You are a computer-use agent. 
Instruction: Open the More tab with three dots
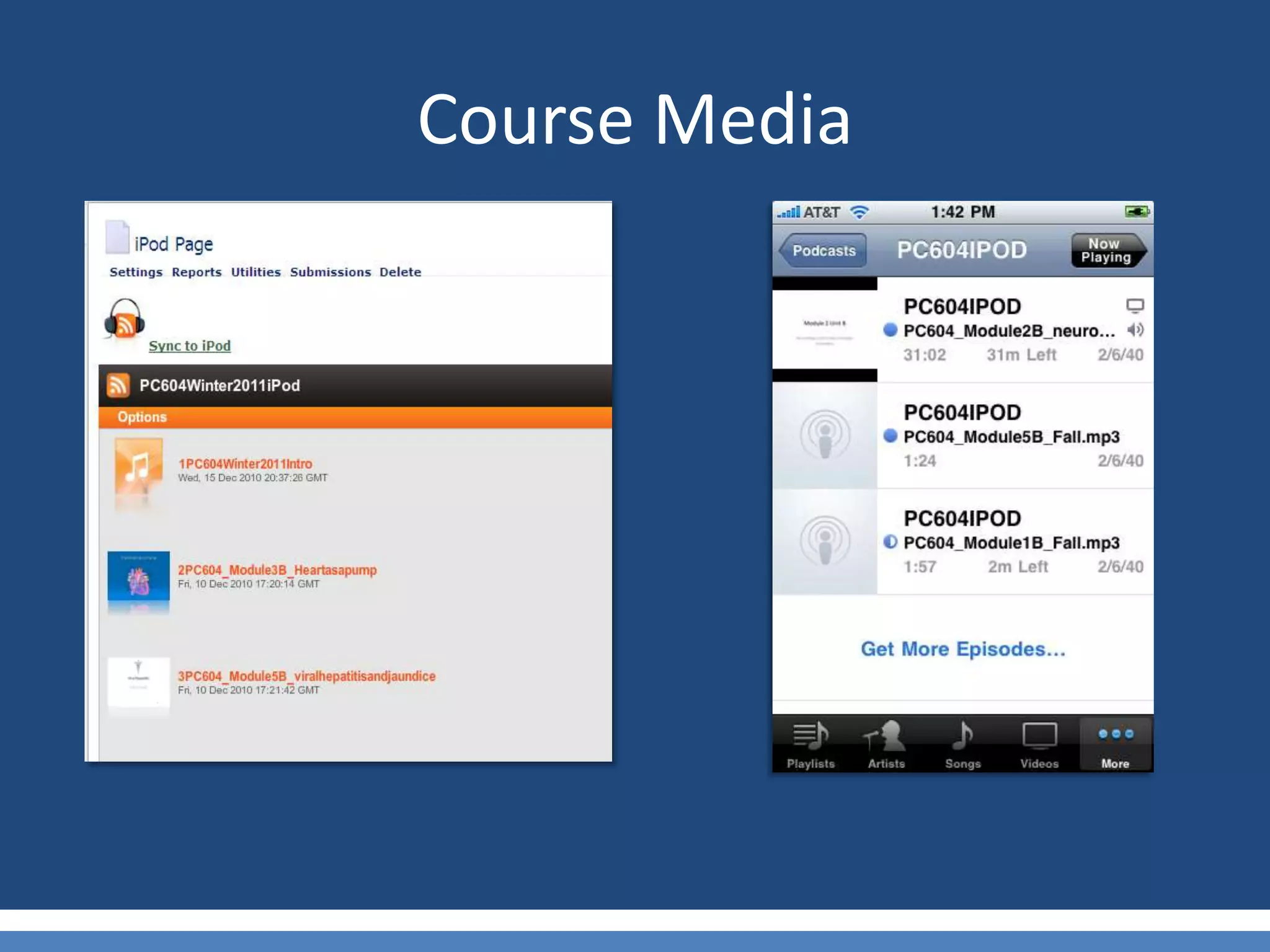1116,744
